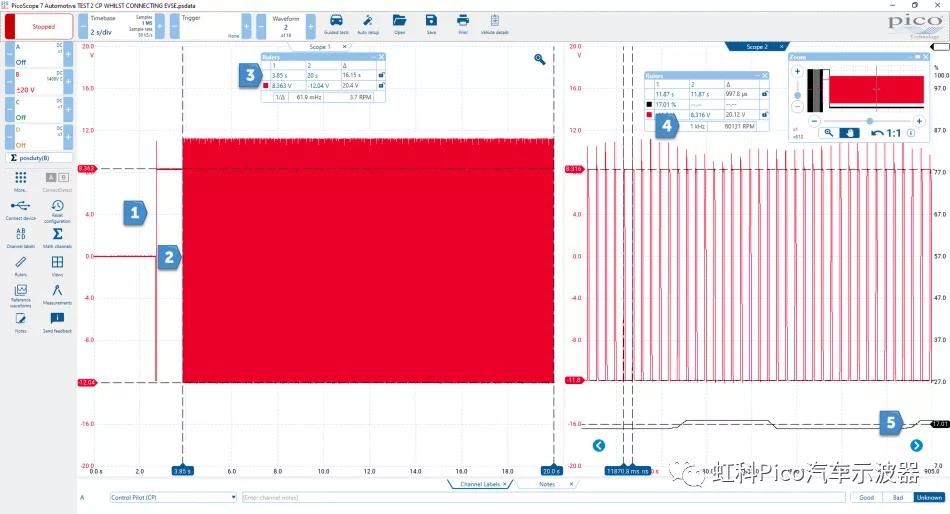Open Waveform 2 of 18 buffer navigator
Image resolution: width=950 pixels, height=514 pixels.
pyautogui.click(x=285, y=27)
